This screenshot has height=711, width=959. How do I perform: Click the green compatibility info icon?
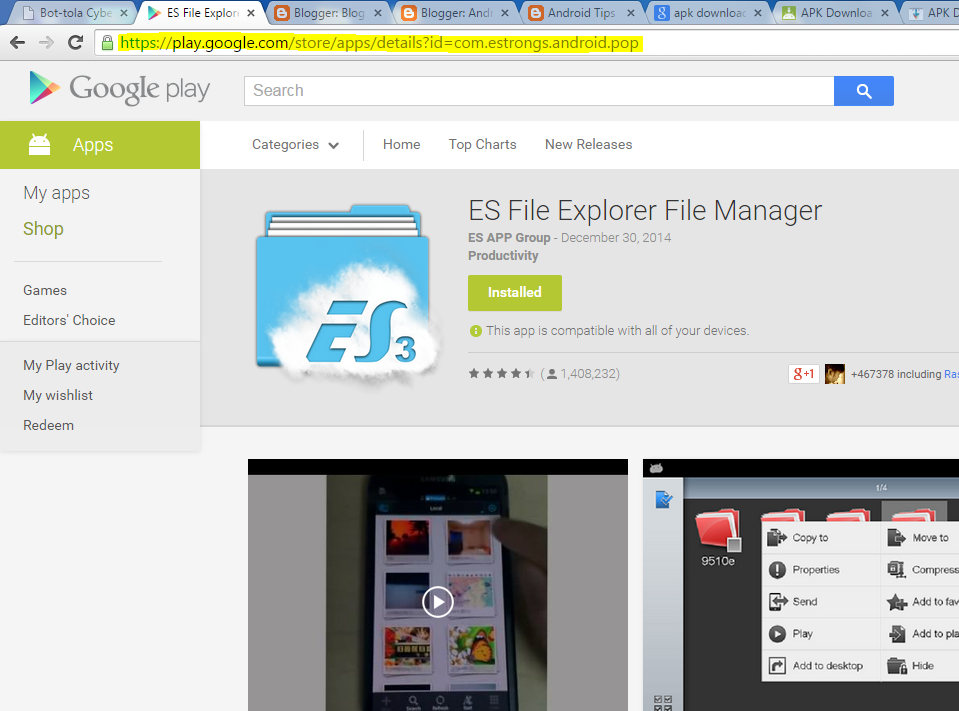tap(475, 331)
